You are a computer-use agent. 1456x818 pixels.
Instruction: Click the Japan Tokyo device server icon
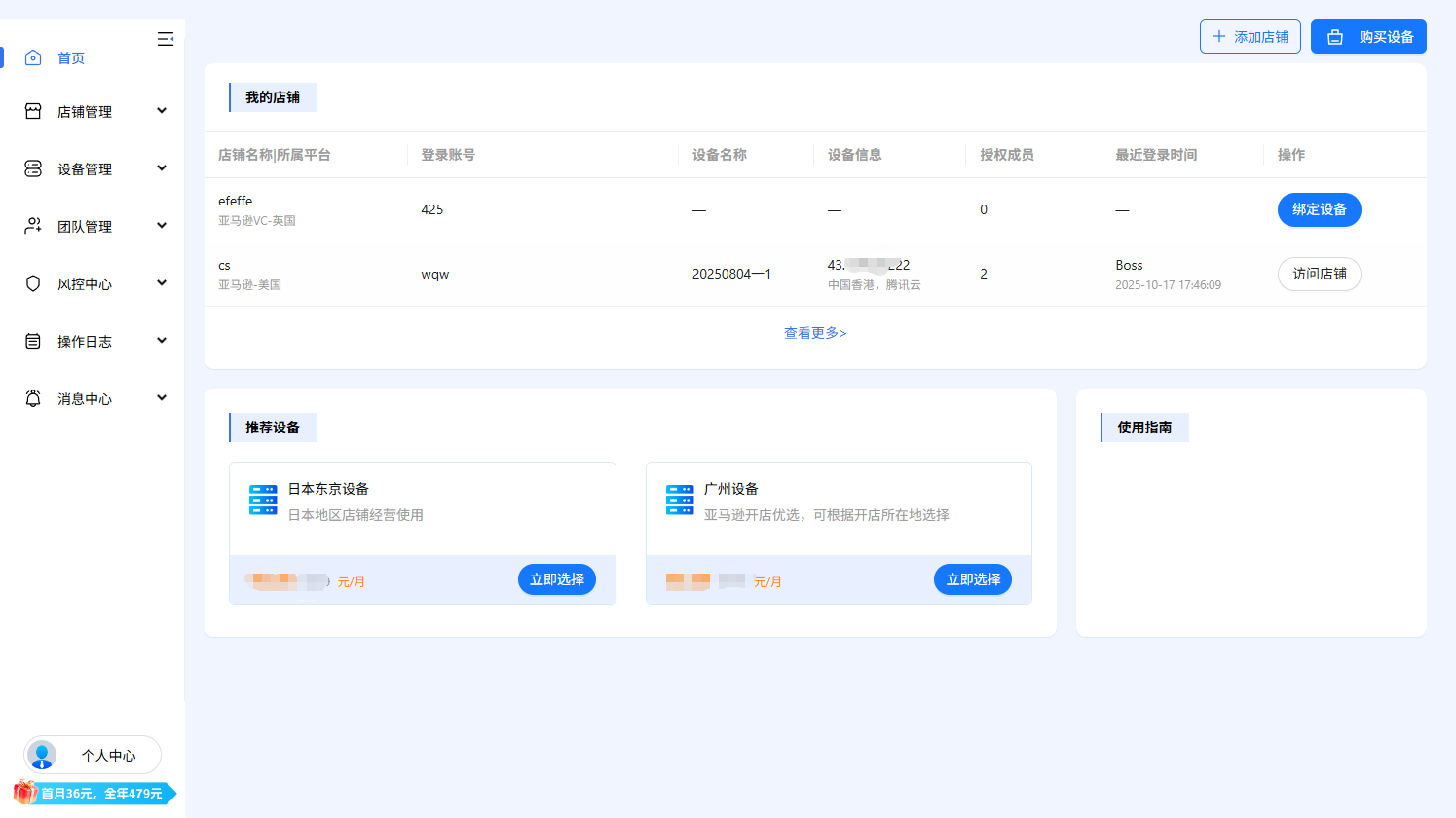(x=263, y=500)
